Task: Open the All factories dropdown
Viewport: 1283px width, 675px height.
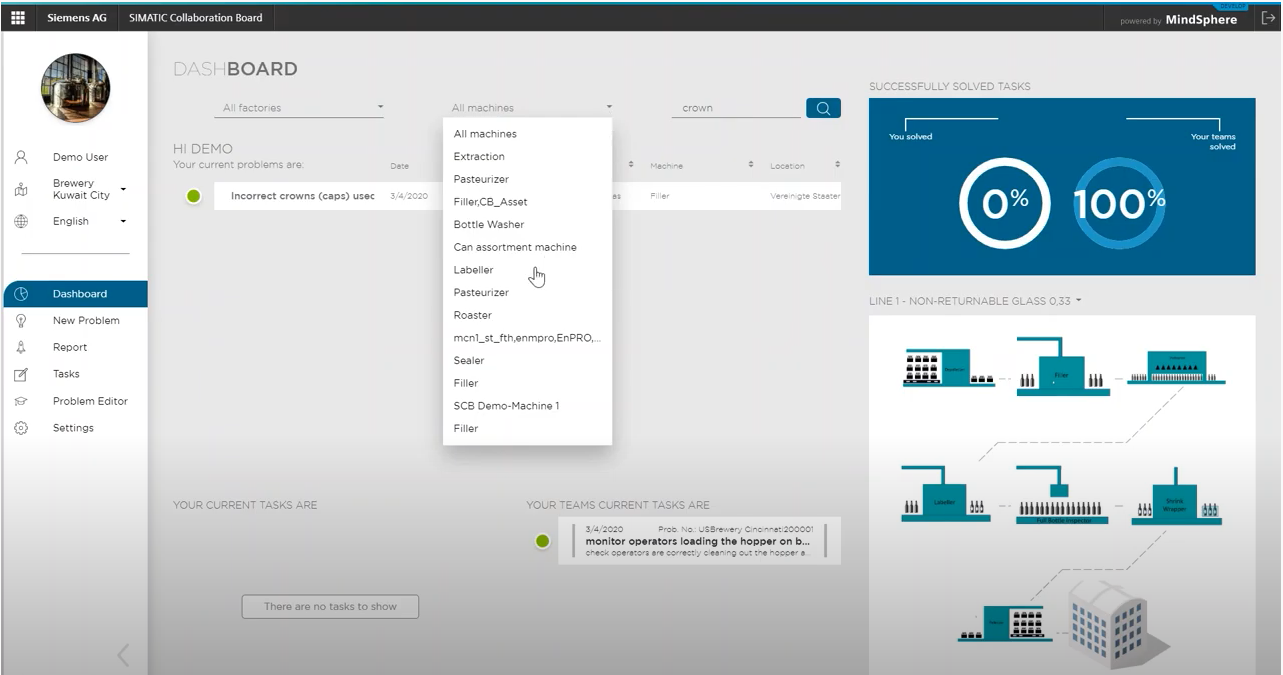Action: (300, 108)
